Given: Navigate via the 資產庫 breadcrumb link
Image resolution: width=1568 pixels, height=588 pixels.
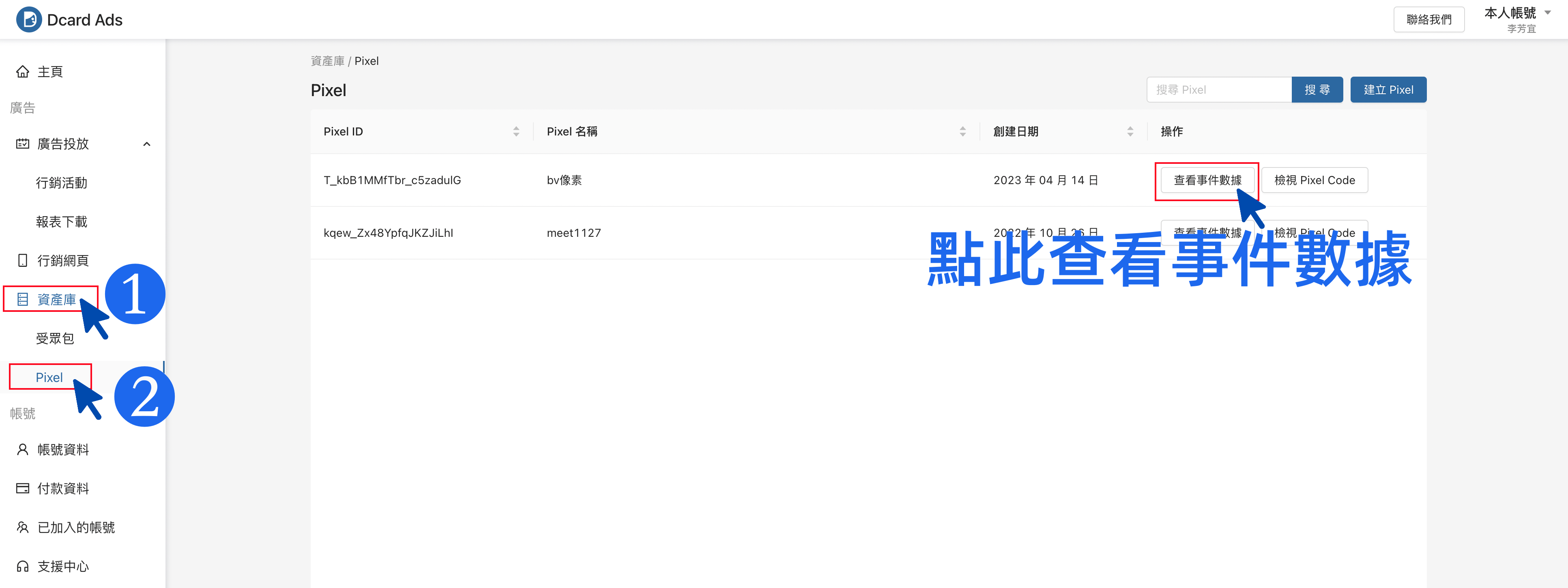Looking at the screenshot, I should pyautogui.click(x=327, y=60).
